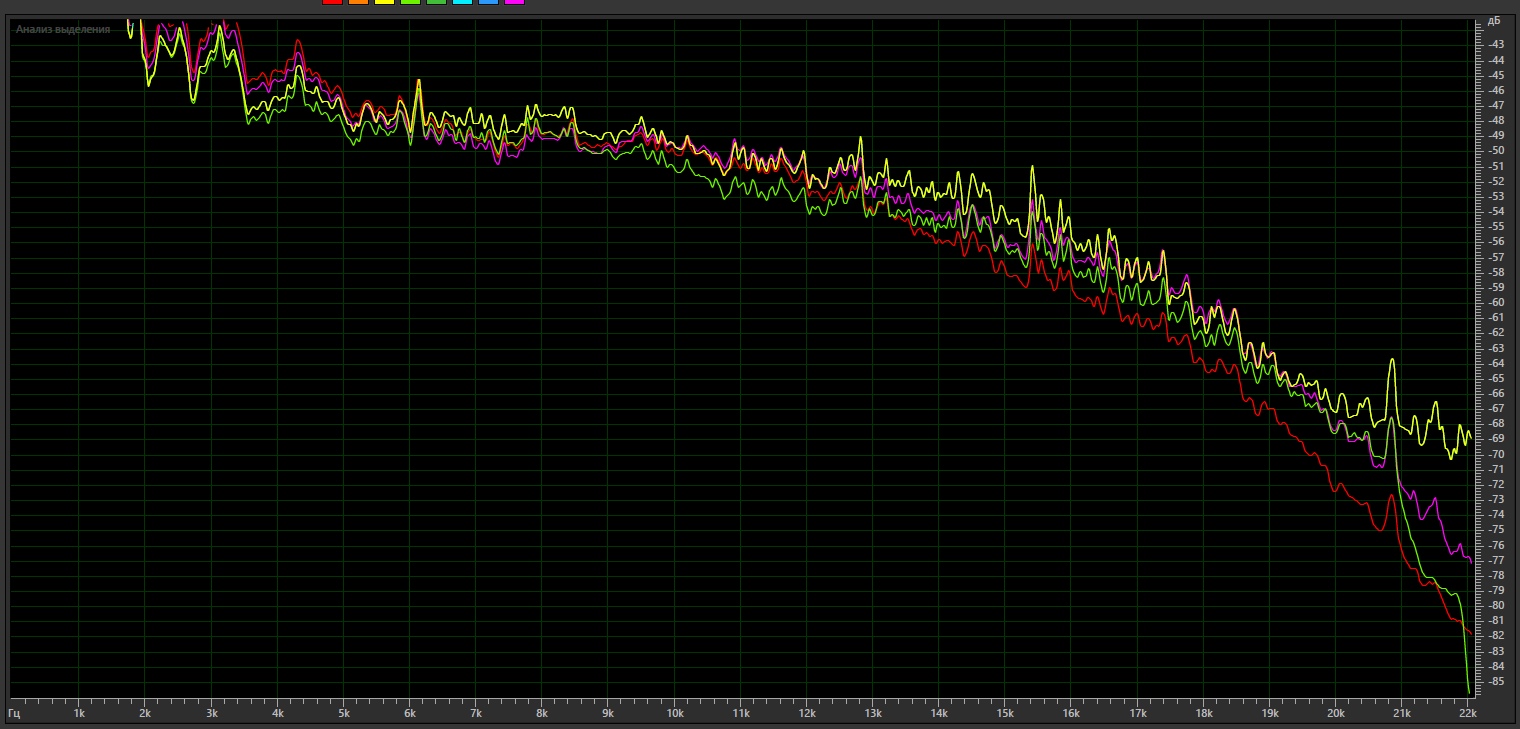Click the yellow trace peak near 21k
Viewport: 1520px width, 729px height.
point(1391,360)
